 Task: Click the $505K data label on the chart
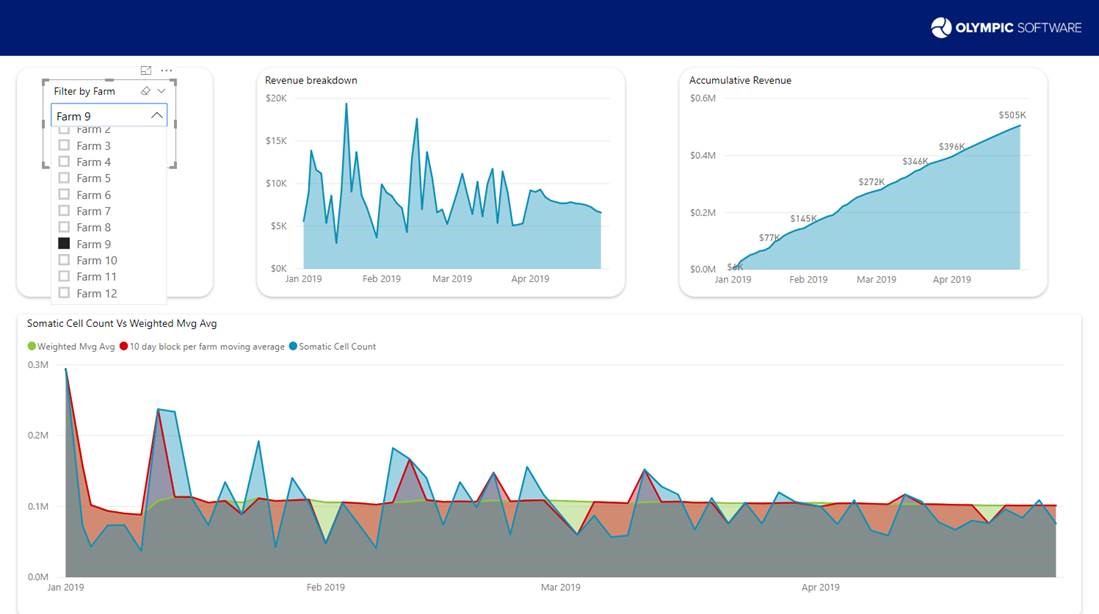pyautogui.click(x=1012, y=115)
